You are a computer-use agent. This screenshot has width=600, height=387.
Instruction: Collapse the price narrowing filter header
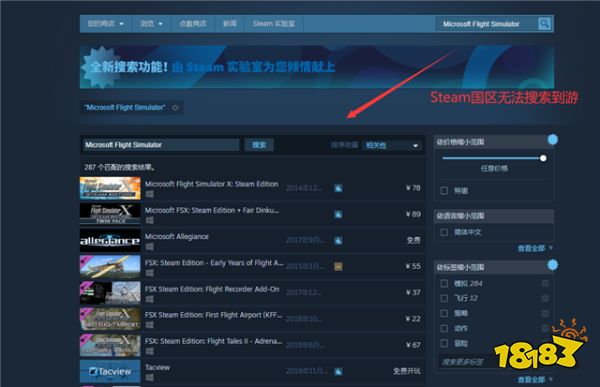tap(494, 142)
